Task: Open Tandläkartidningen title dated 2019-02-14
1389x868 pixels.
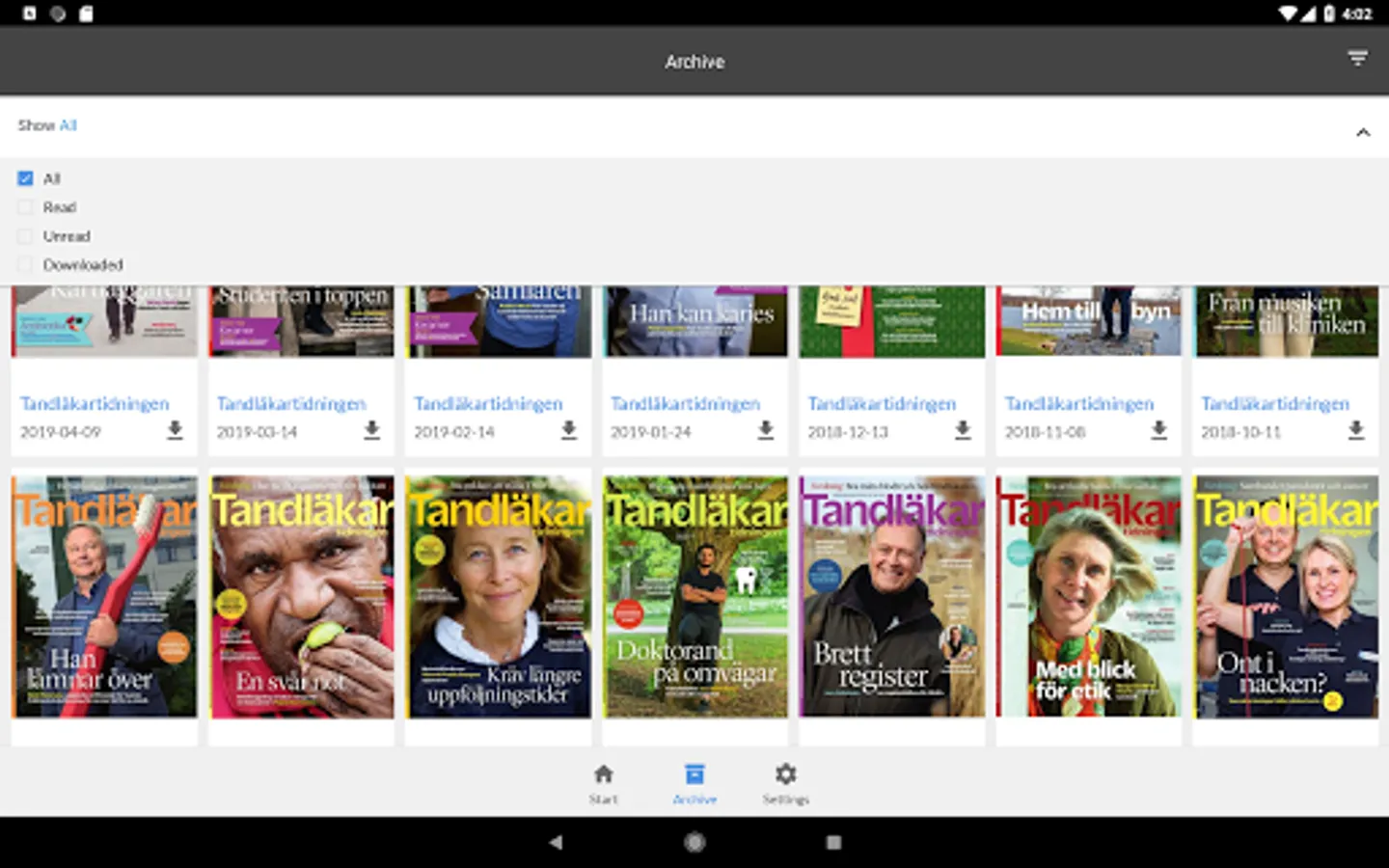Action: click(x=488, y=404)
